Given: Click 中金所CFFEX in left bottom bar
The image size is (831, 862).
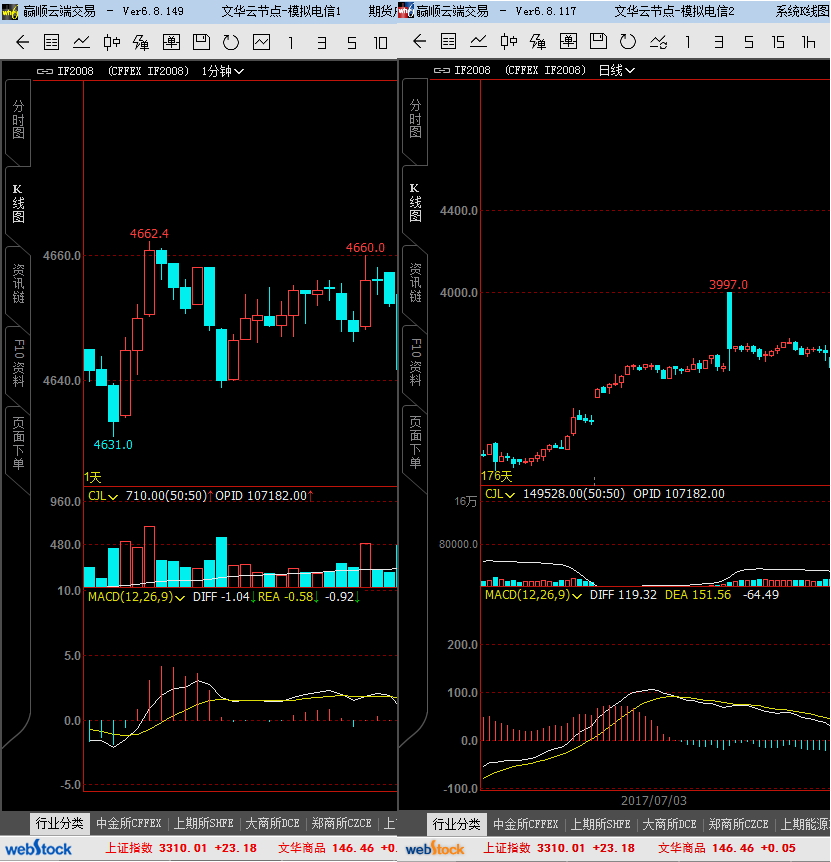Looking at the screenshot, I should (x=128, y=824).
